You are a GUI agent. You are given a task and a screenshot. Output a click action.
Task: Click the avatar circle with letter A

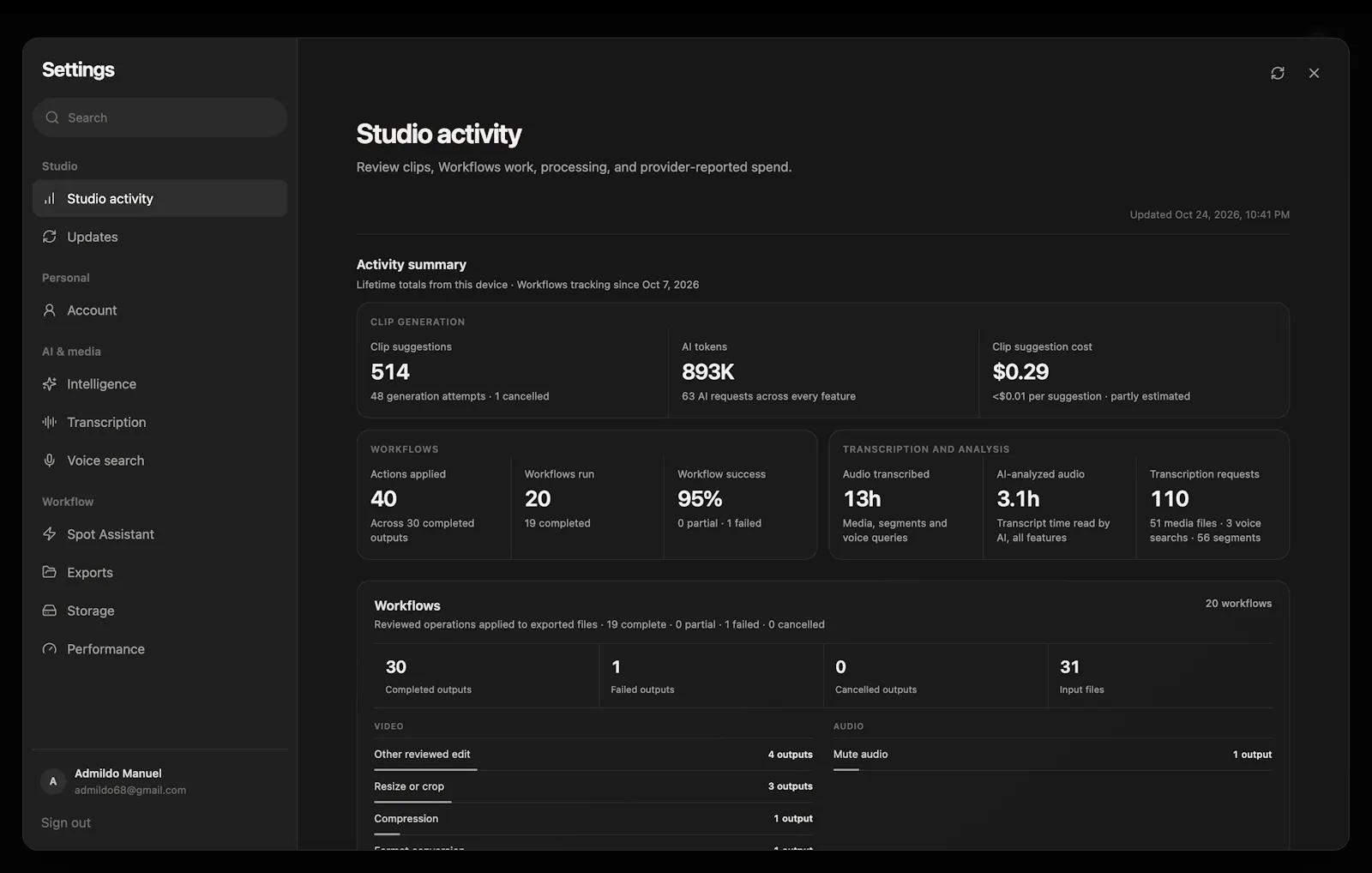coord(53,781)
